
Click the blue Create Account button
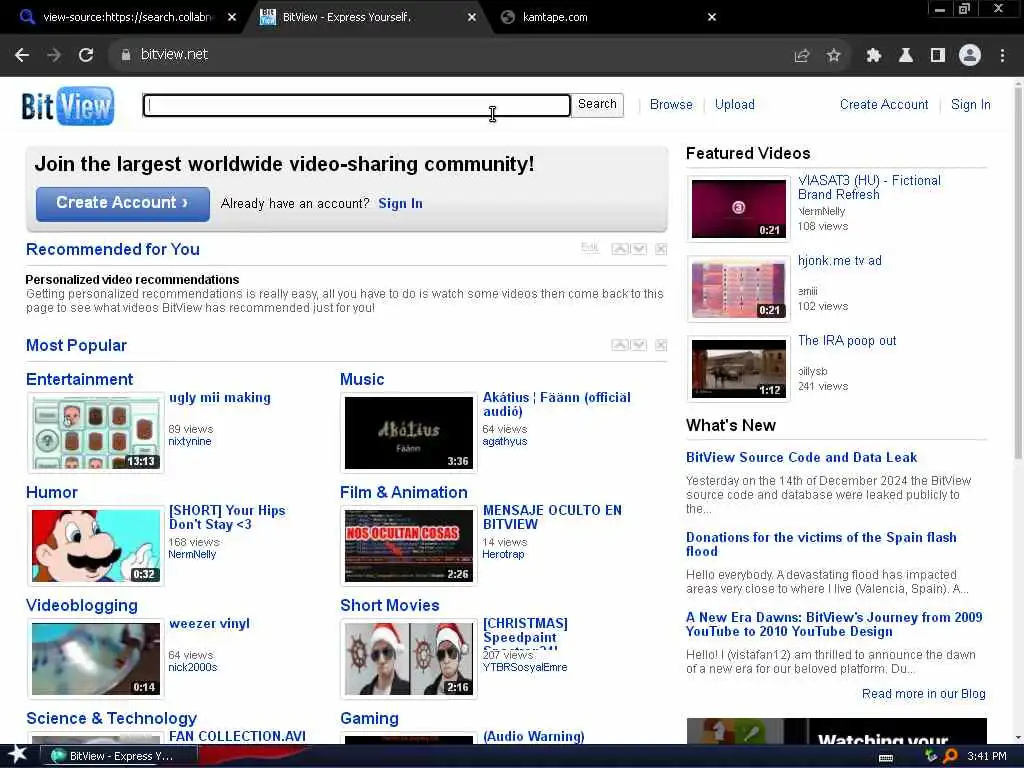click(123, 204)
